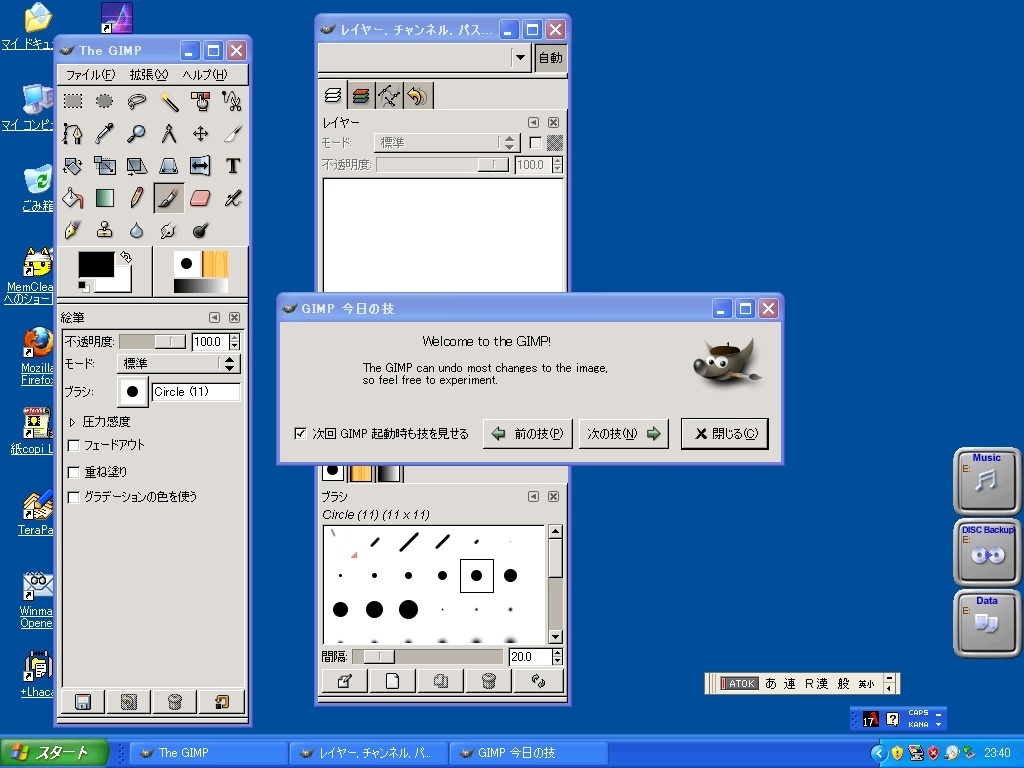Select the Rectangle Select tool

tap(72, 101)
